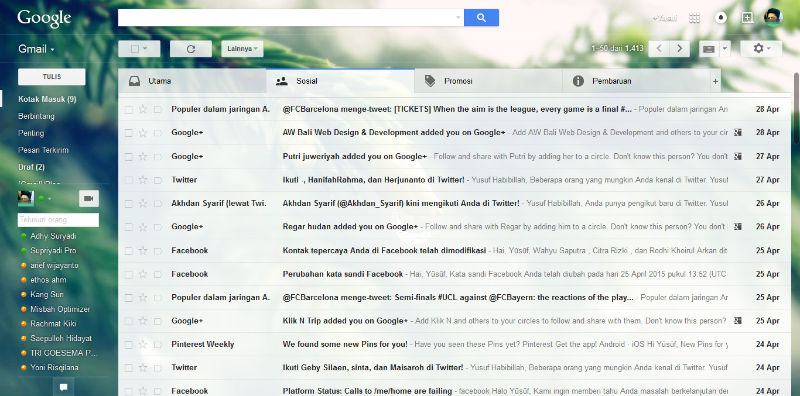The width and height of the screenshot is (800, 396).
Task: Switch to the Sosial tab
Action: coord(340,81)
